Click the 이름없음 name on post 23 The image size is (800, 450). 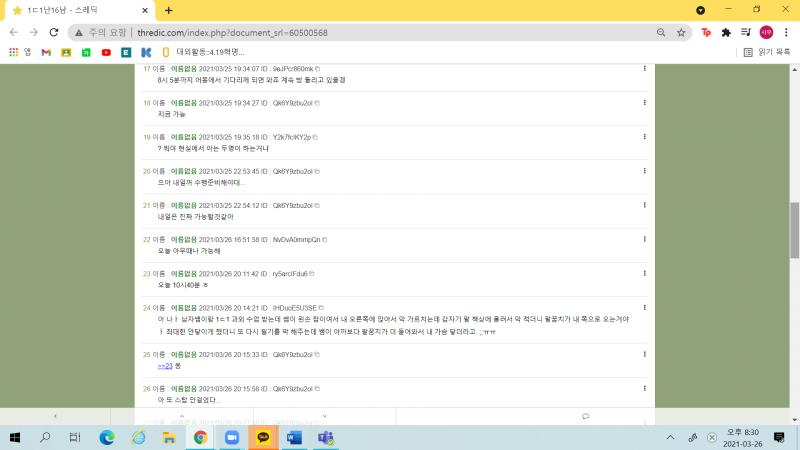pyautogui.click(x=184, y=273)
